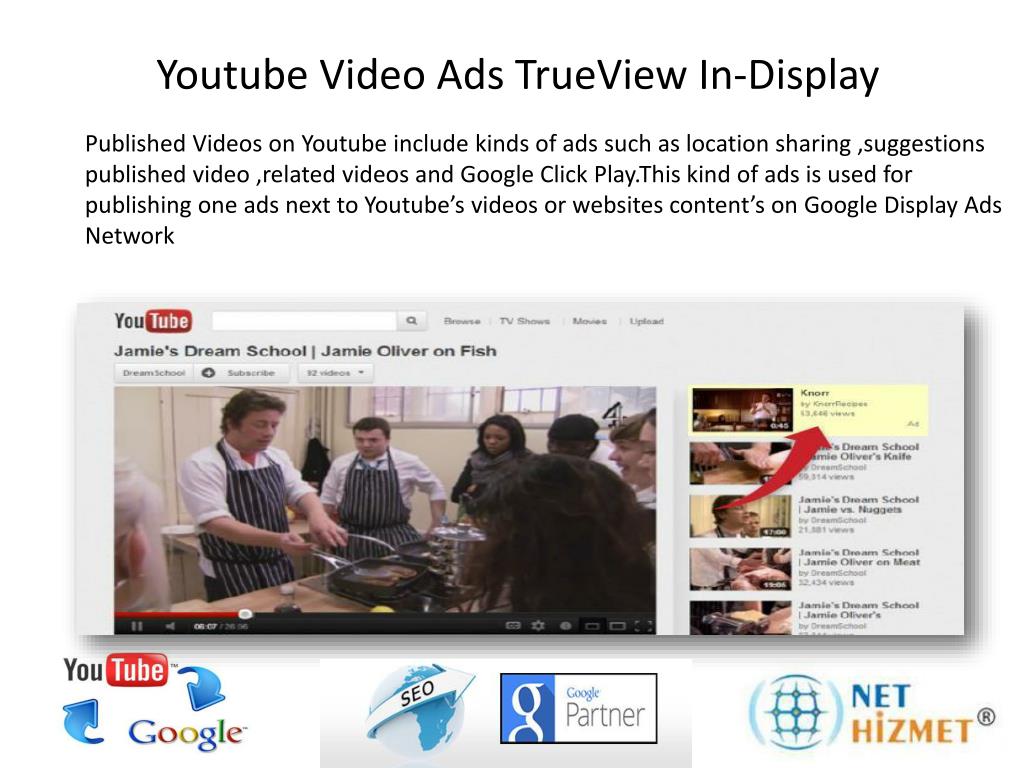The image size is (1024, 768).
Task: Open the Jamie Oliver on Meat thumbnail
Action: 741,569
